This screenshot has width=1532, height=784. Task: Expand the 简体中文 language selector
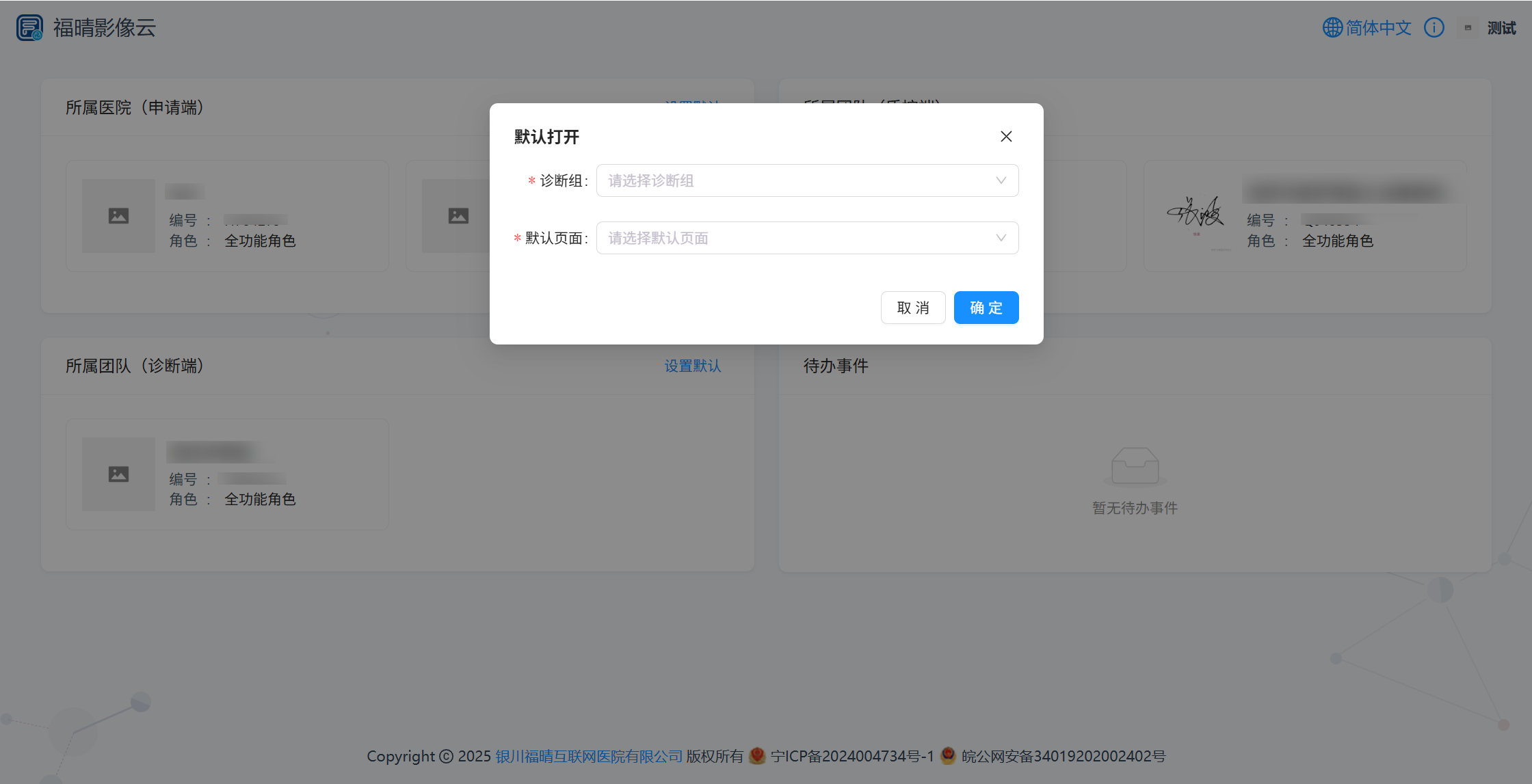point(1378,27)
